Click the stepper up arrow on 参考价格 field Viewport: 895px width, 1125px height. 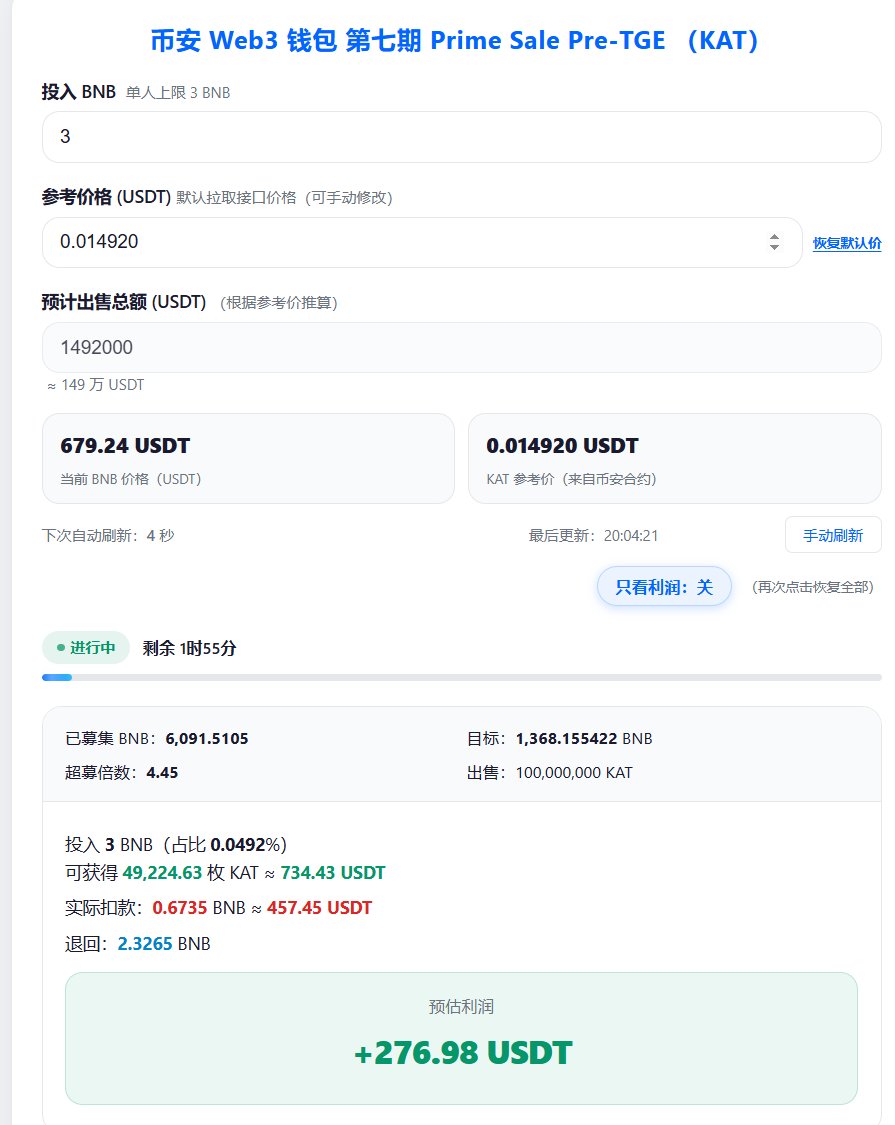tap(776, 237)
